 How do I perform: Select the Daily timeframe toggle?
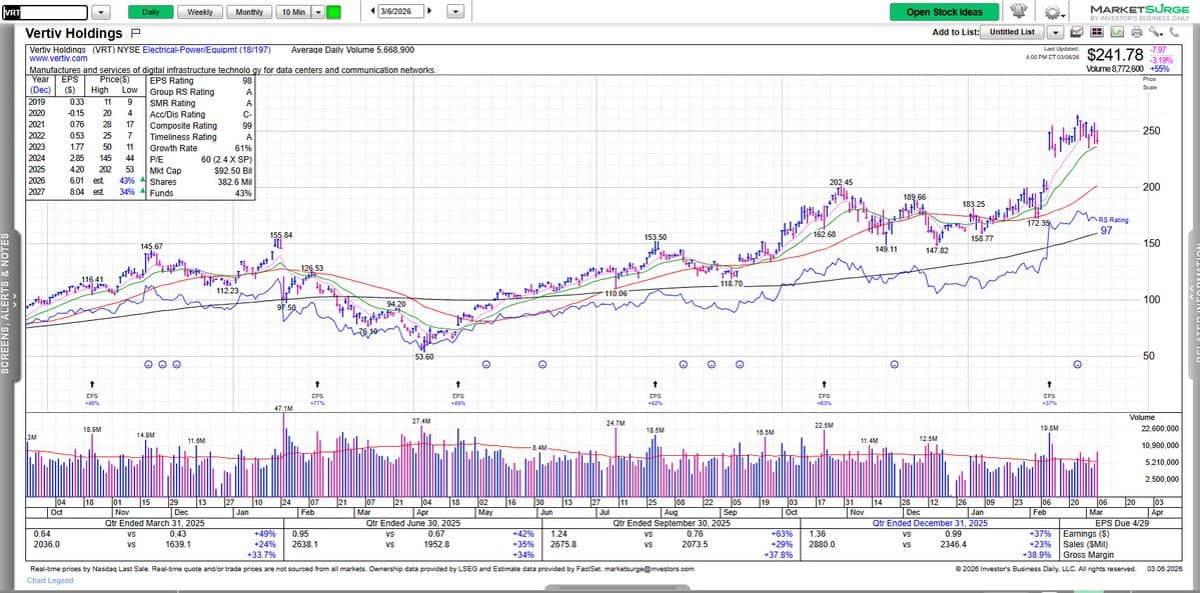coord(152,12)
